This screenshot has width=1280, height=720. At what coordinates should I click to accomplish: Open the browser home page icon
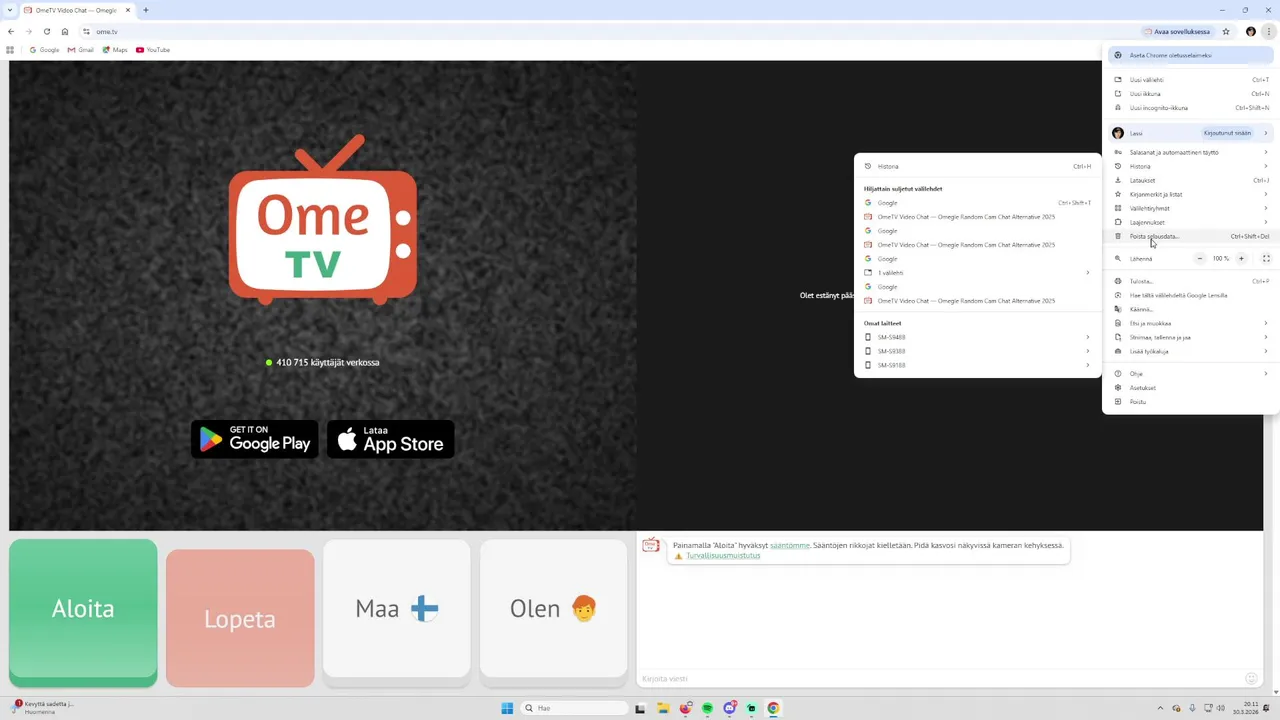point(65,31)
